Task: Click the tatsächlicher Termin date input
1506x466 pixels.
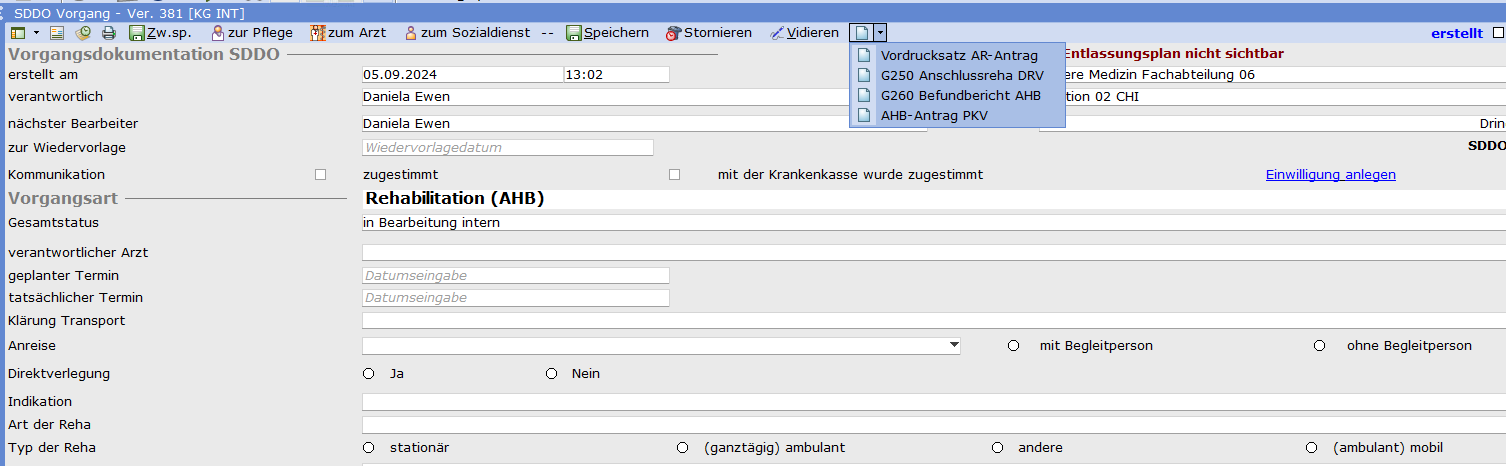Action: (x=515, y=297)
